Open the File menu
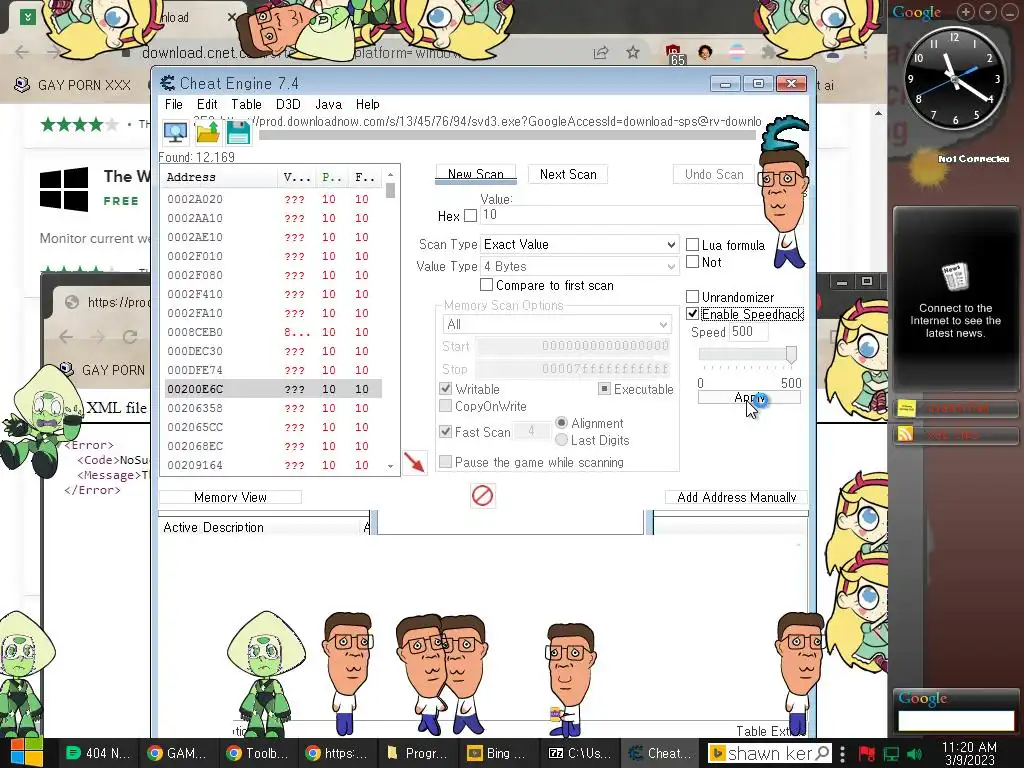The width and height of the screenshot is (1024, 768). 174,104
